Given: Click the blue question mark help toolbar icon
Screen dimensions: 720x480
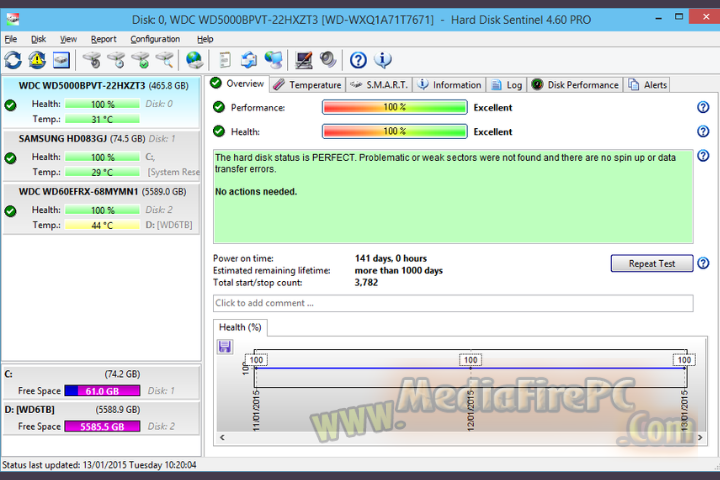Looking at the screenshot, I should point(358,60).
